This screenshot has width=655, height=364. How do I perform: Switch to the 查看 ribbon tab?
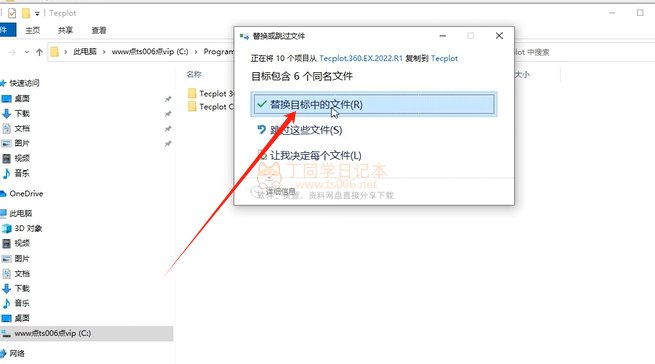pyautogui.click(x=99, y=30)
